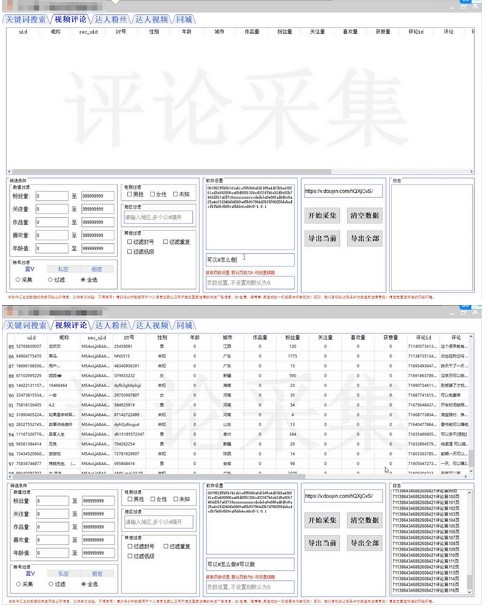Select 同城 tab in lower window
This screenshot has height=611, width=488.
(184, 325)
